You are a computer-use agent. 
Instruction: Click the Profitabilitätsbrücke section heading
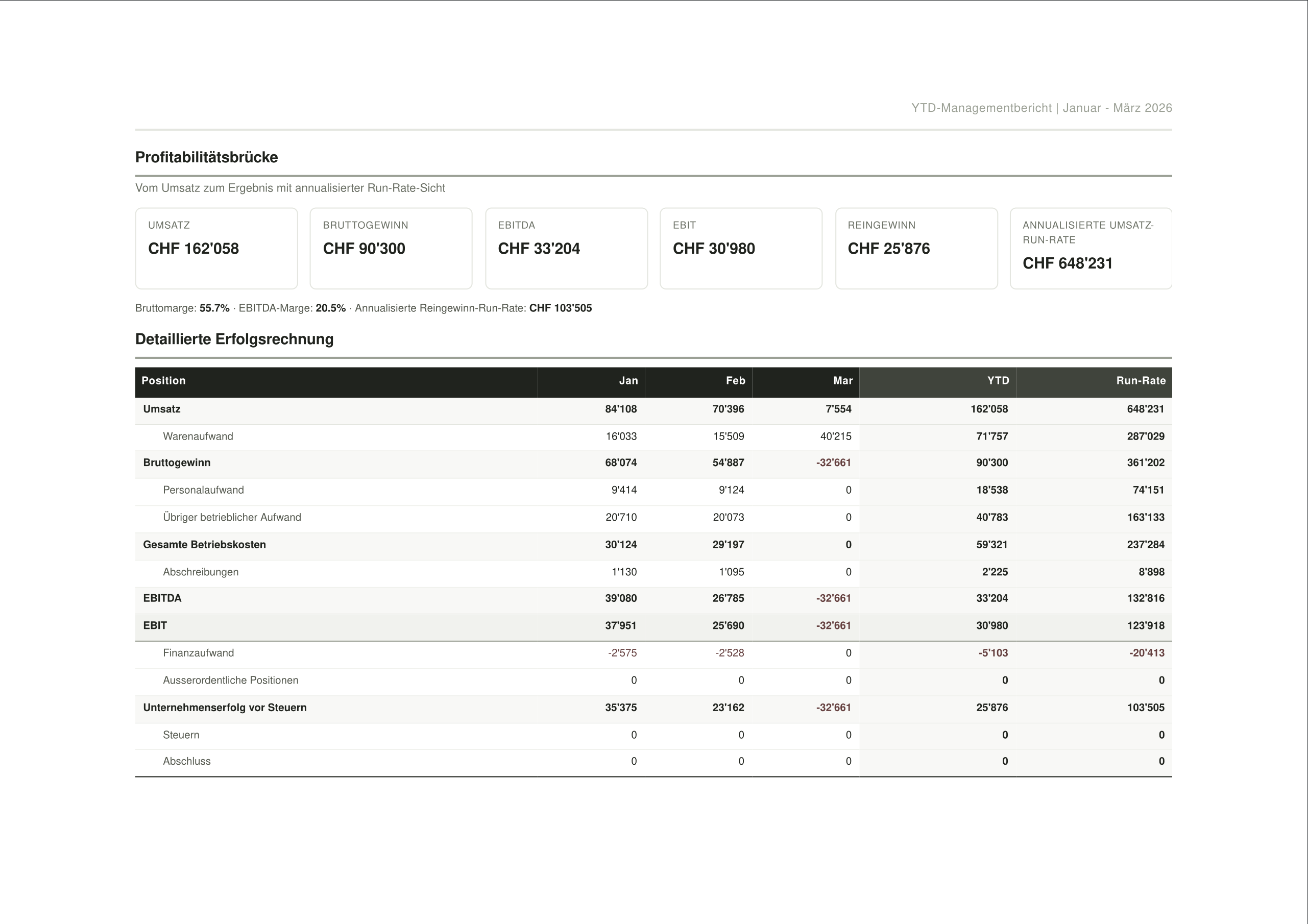(206, 157)
